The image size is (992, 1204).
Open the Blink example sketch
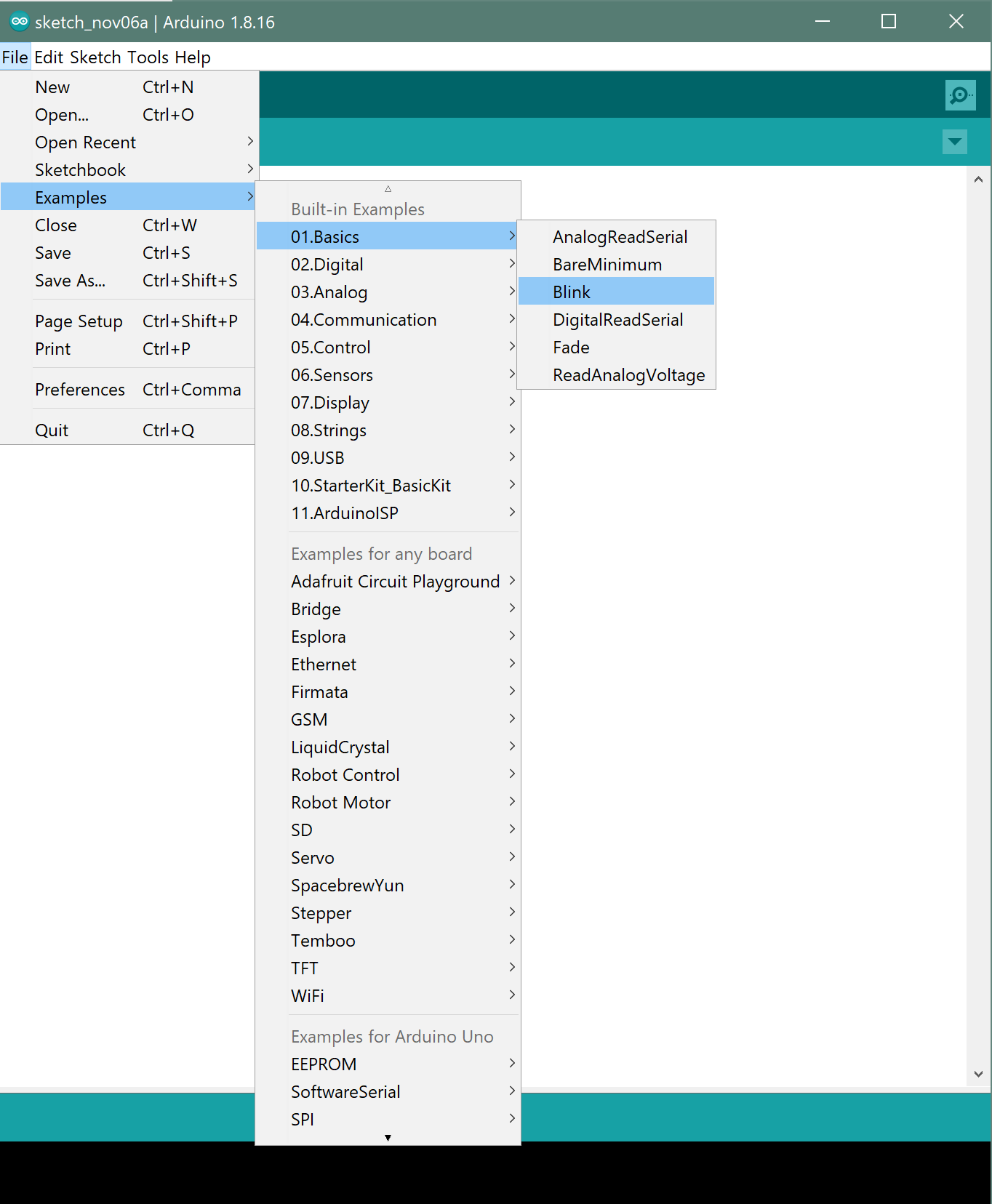[x=617, y=292]
